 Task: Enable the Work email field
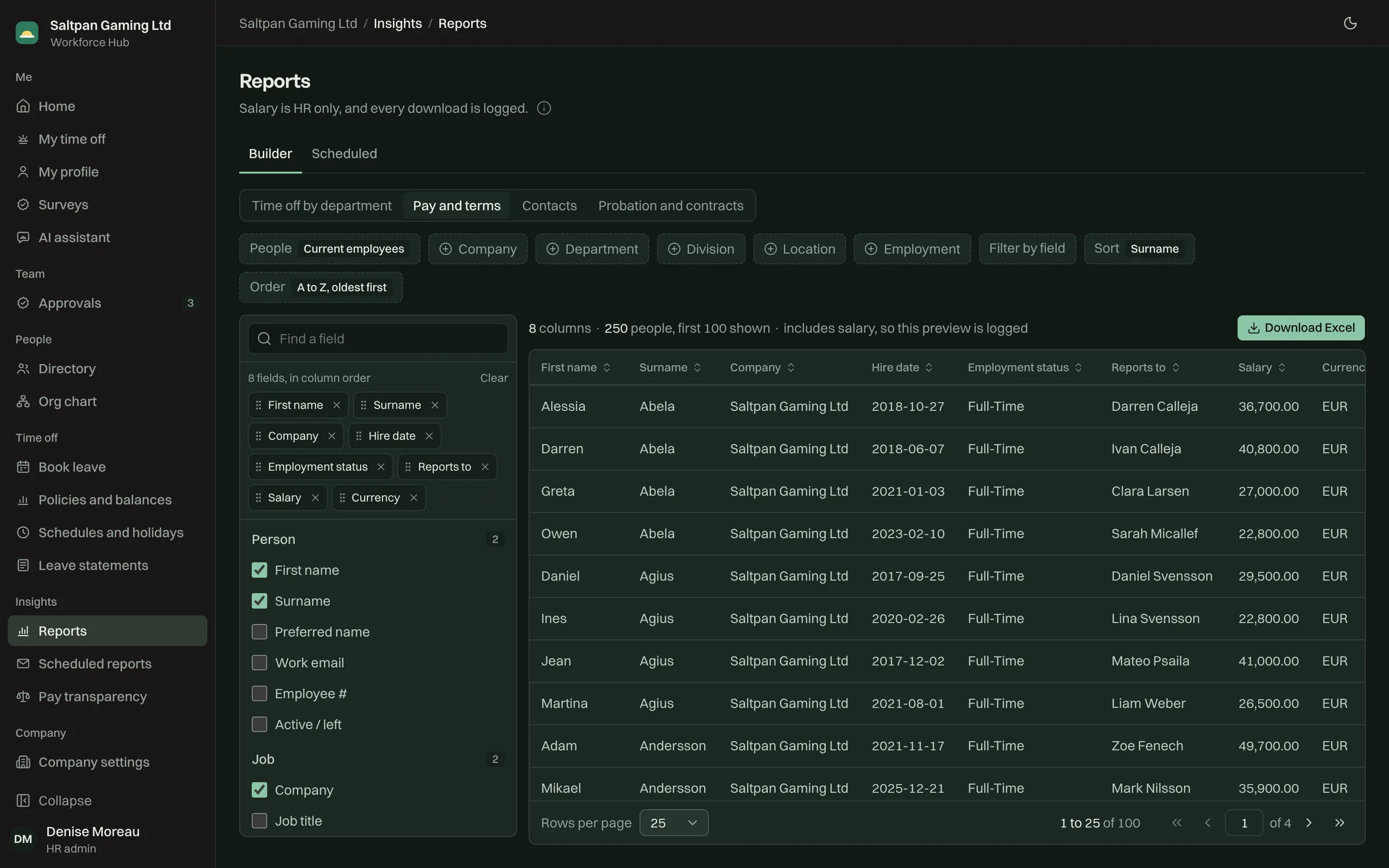(259, 663)
